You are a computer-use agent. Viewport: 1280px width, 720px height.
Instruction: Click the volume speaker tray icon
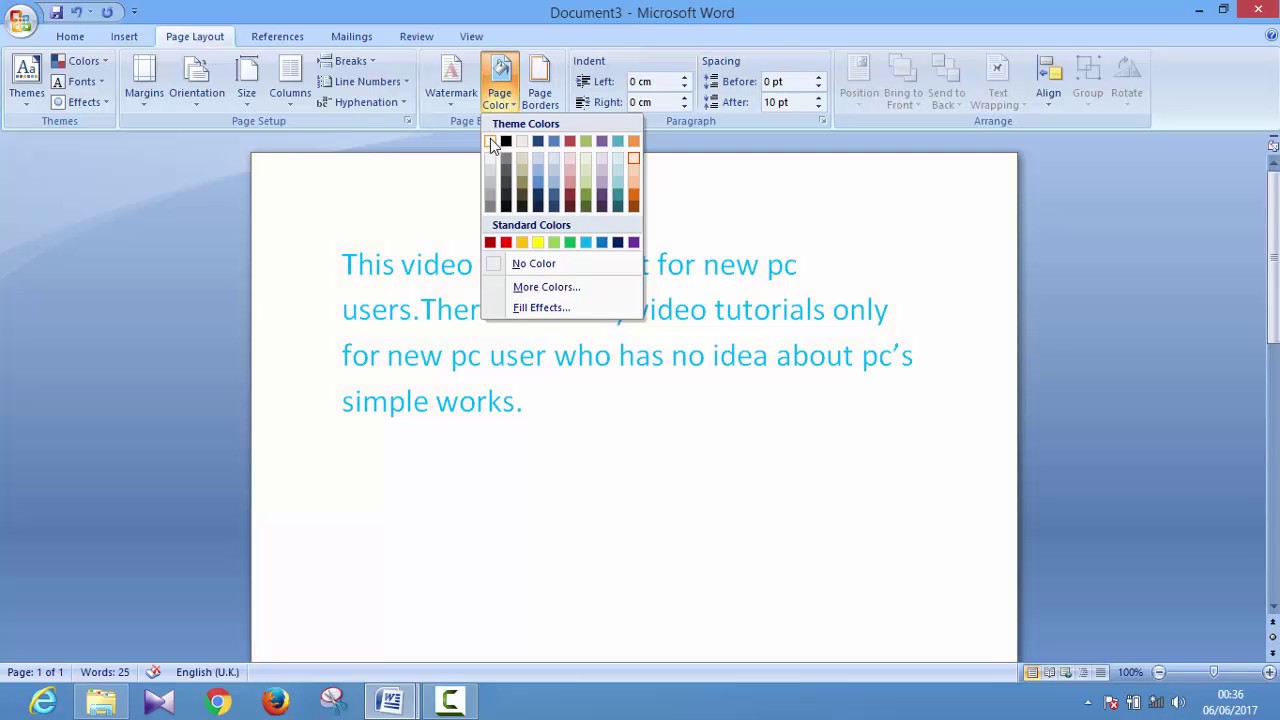point(1178,702)
